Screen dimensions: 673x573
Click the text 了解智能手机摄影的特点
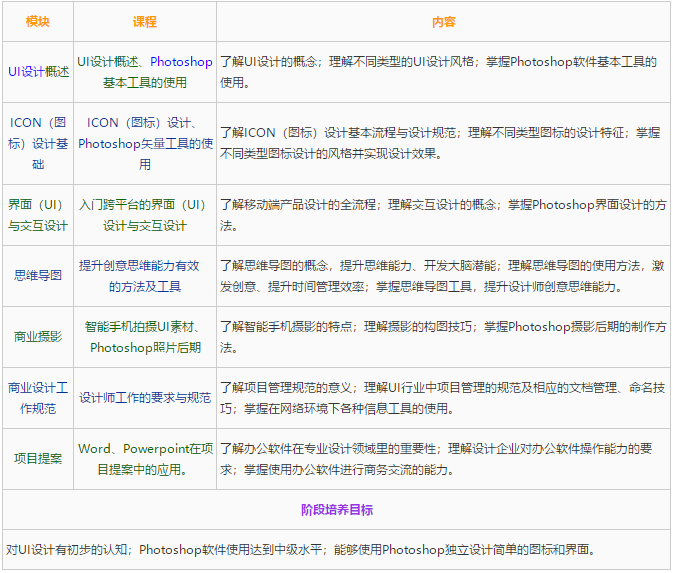(x=286, y=326)
